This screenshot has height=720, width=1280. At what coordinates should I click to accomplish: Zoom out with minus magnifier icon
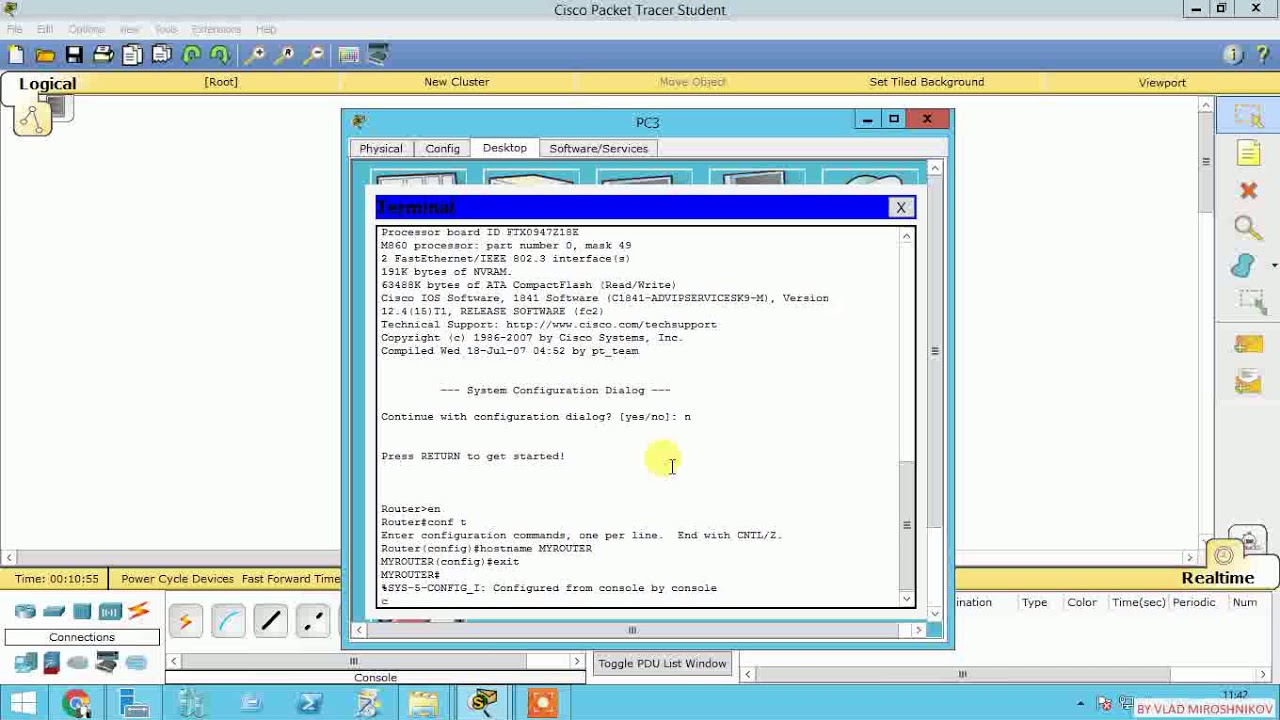(x=313, y=55)
